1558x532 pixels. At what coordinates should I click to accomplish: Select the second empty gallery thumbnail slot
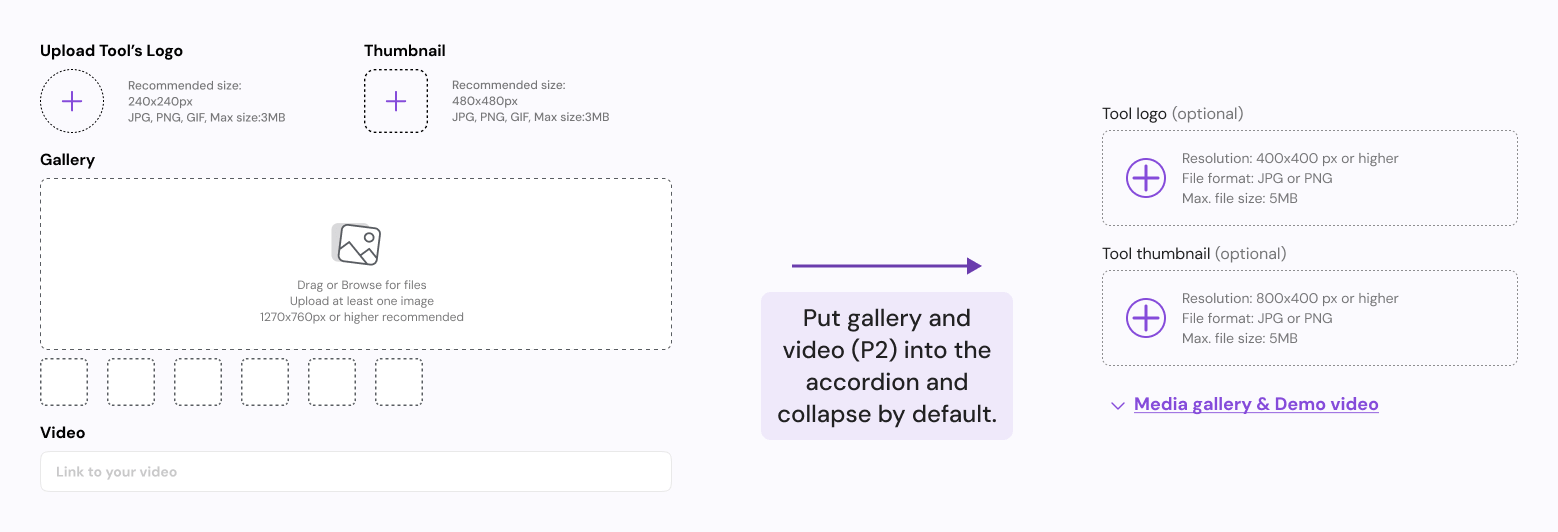[131, 382]
